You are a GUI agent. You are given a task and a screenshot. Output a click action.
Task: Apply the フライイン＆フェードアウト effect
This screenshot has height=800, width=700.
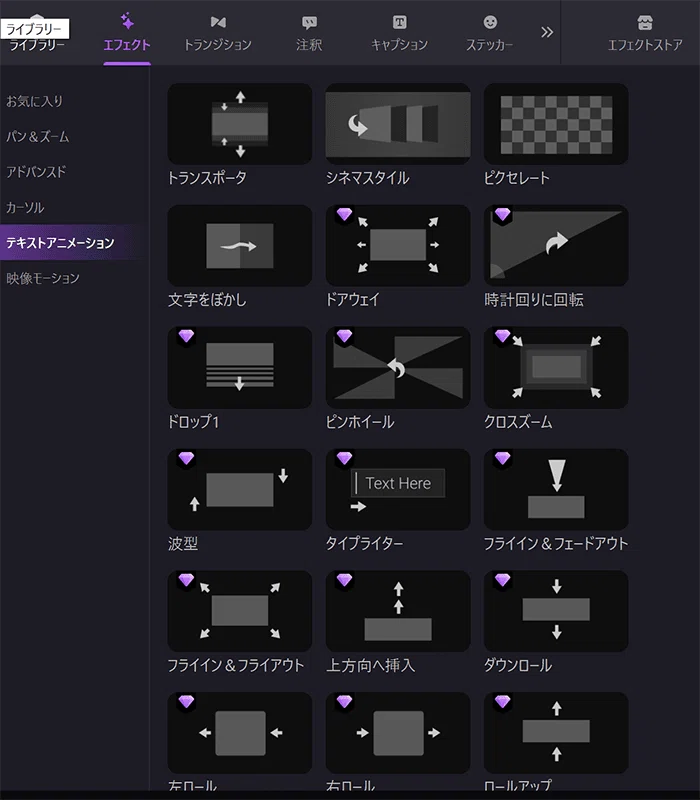(x=556, y=489)
